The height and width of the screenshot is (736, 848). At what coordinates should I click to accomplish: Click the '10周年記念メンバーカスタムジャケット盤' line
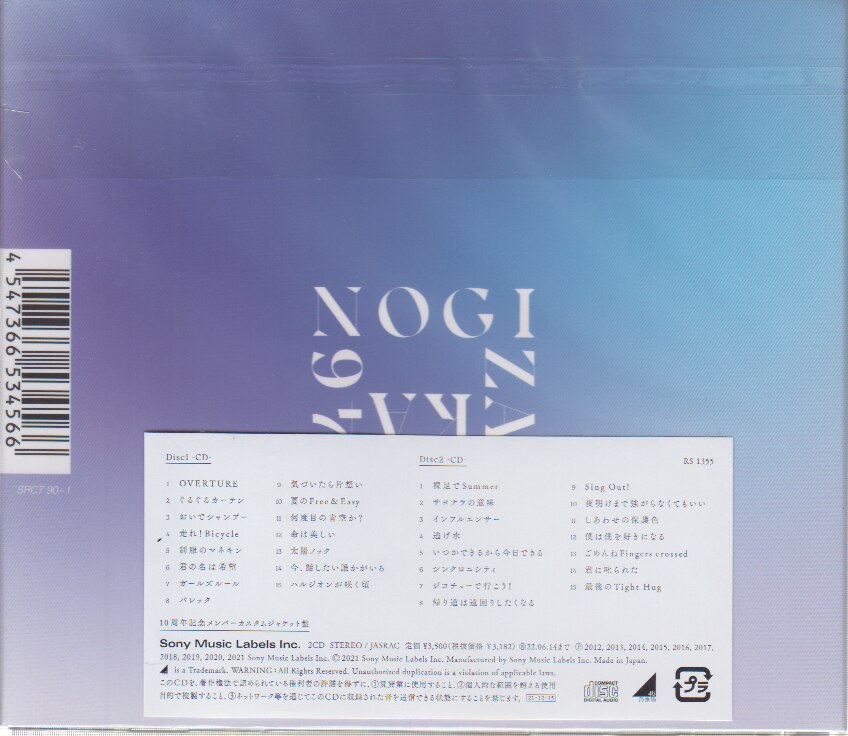point(234,624)
